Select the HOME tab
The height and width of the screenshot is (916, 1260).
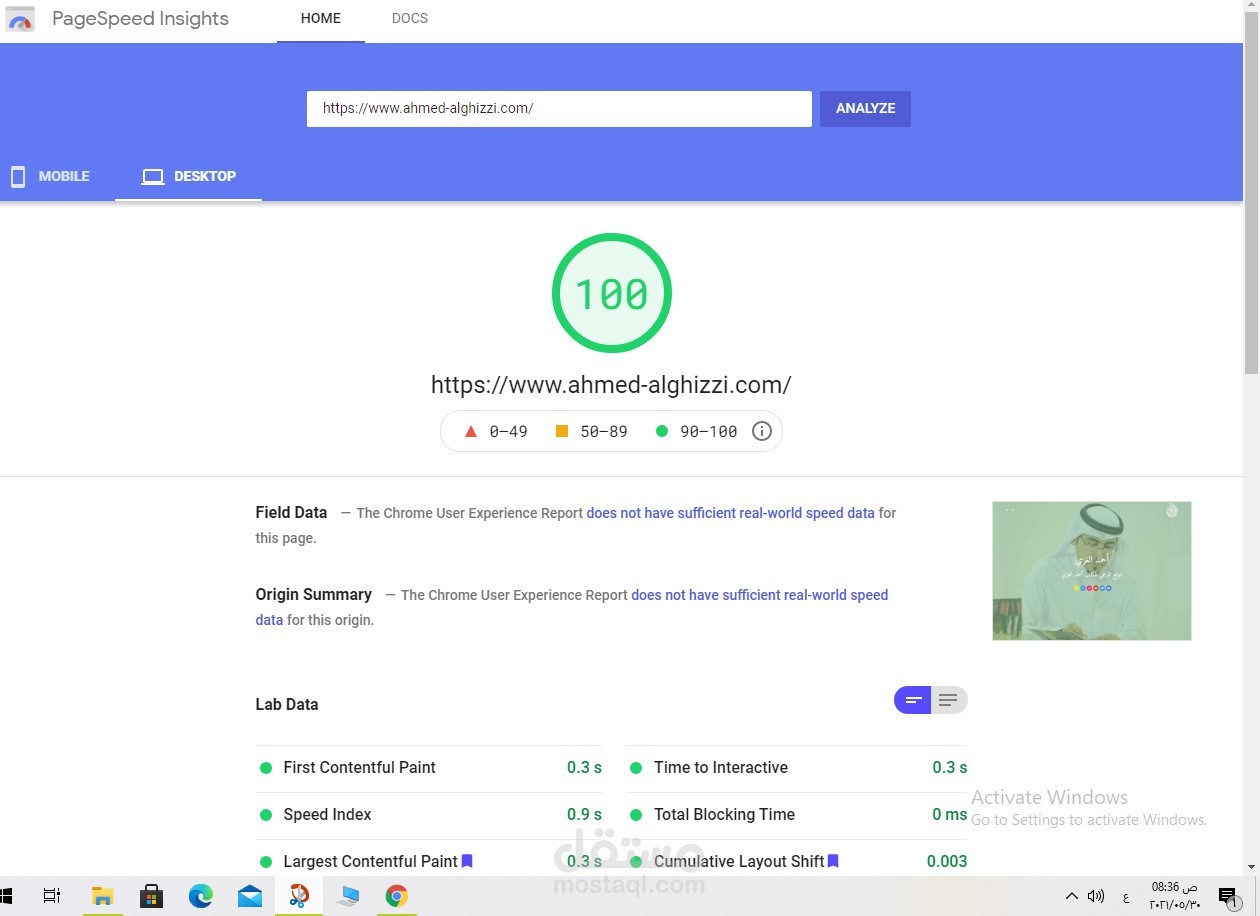coord(320,18)
